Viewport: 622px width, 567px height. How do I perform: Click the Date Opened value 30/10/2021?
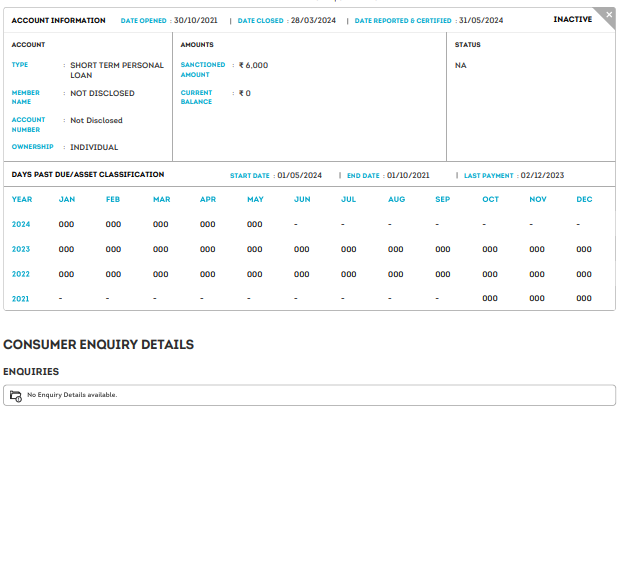(x=196, y=20)
